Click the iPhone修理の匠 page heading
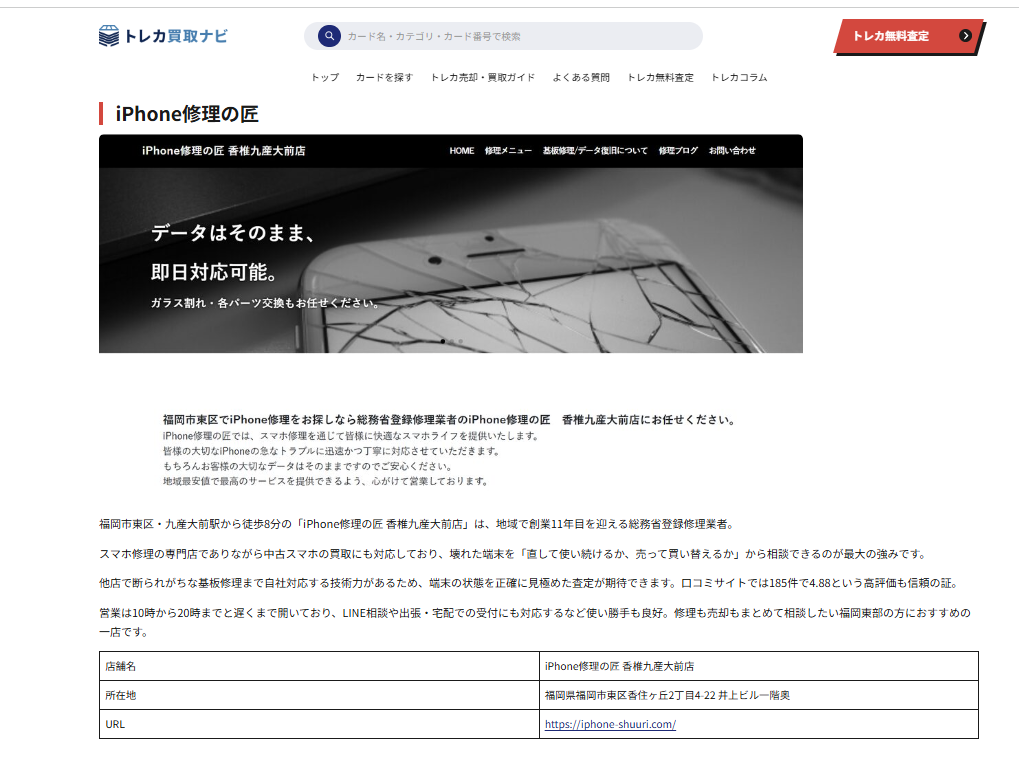The width and height of the screenshot is (1019, 773). point(187,114)
